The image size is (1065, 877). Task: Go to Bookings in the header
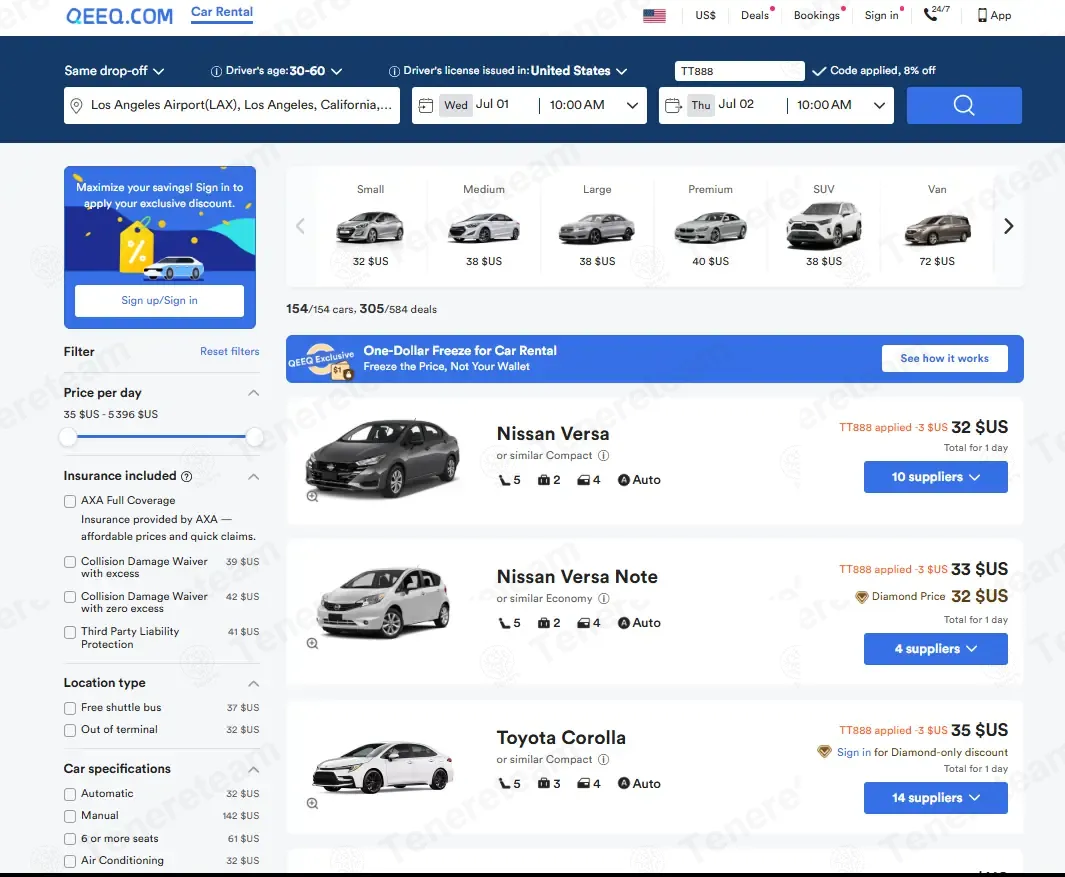[x=816, y=15]
